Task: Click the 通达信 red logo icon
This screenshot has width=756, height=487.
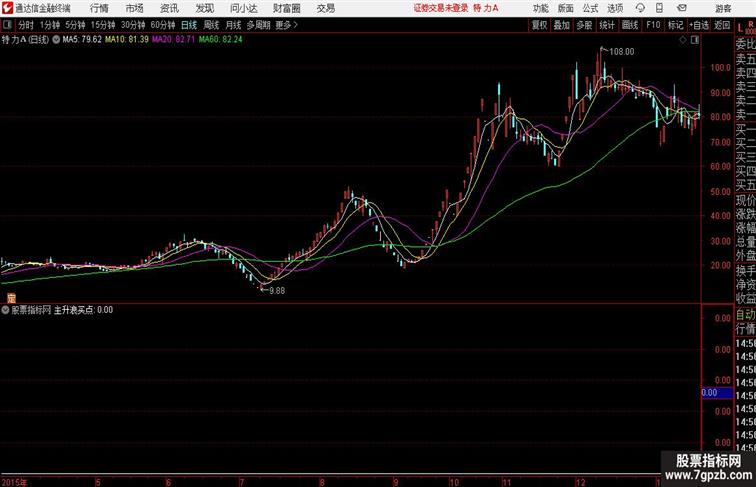Action: [x=7, y=8]
